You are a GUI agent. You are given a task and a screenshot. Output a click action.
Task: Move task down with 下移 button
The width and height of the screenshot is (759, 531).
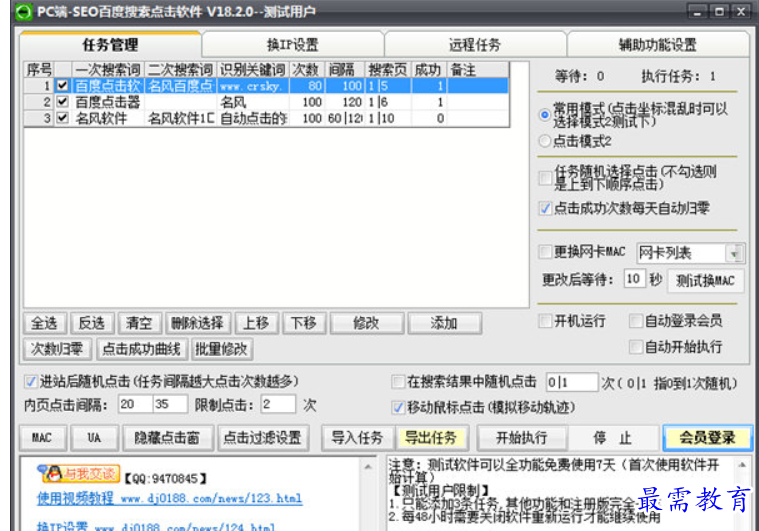pyautogui.click(x=304, y=323)
